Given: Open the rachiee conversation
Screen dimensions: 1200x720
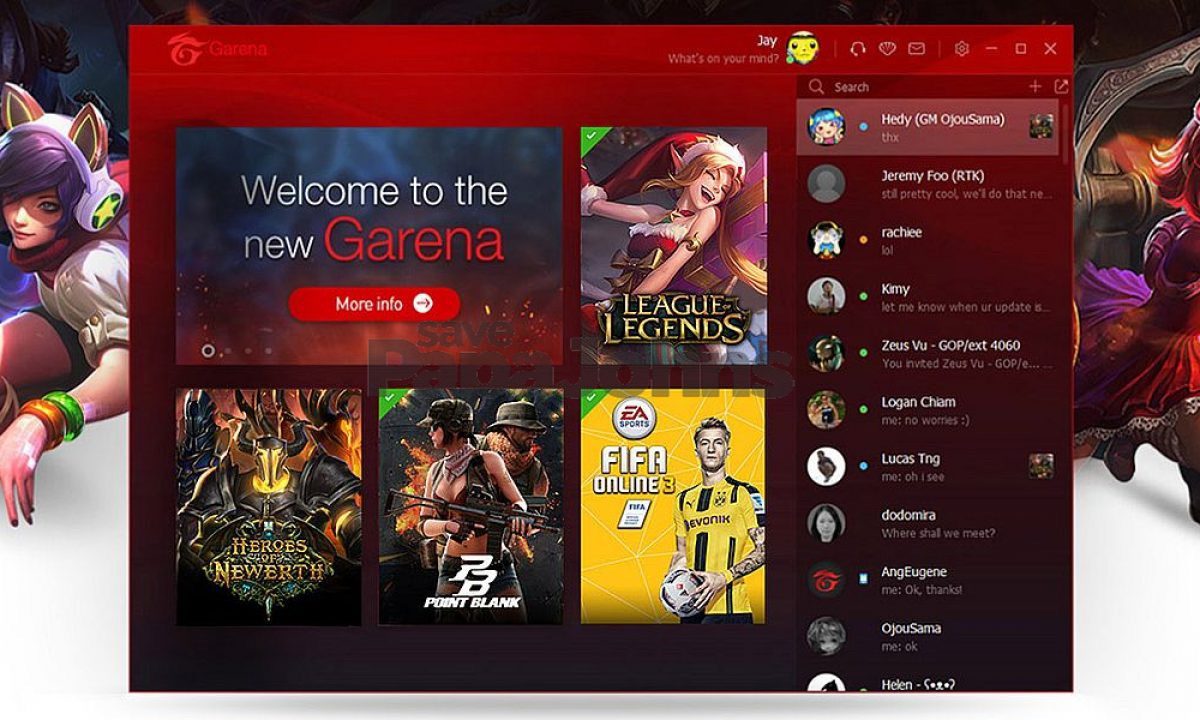Looking at the screenshot, I should coord(929,240).
